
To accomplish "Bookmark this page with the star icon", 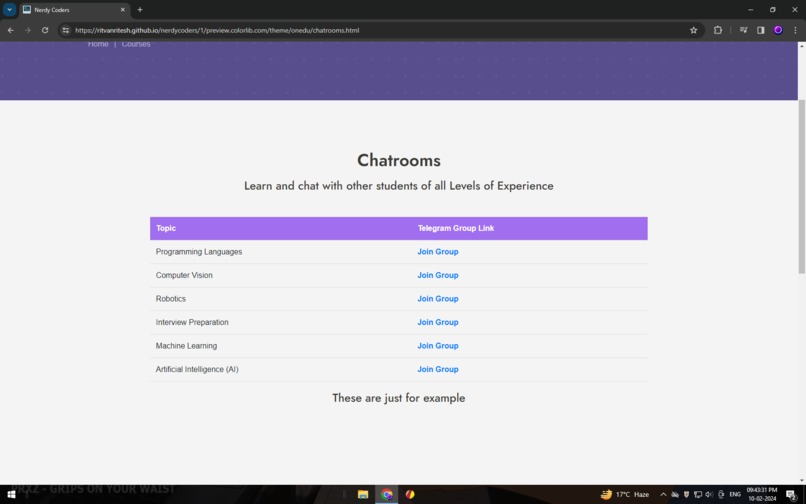I will click(x=693, y=30).
